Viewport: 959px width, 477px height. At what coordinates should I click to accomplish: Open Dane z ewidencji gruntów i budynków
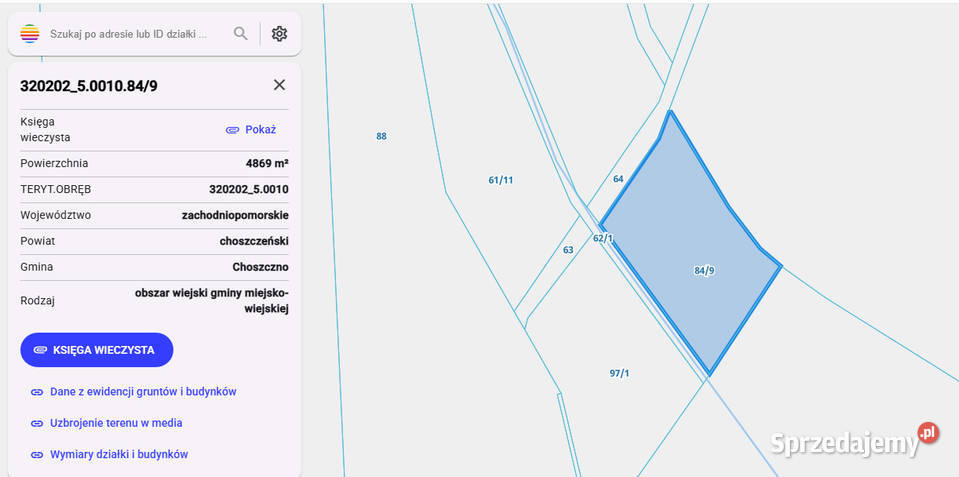[x=143, y=392]
